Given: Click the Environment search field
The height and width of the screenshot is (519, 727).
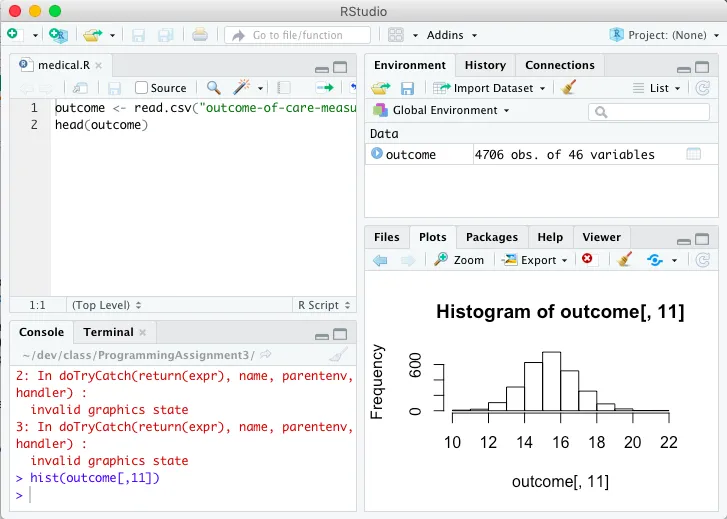Looking at the screenshot, I should (649, 112).
